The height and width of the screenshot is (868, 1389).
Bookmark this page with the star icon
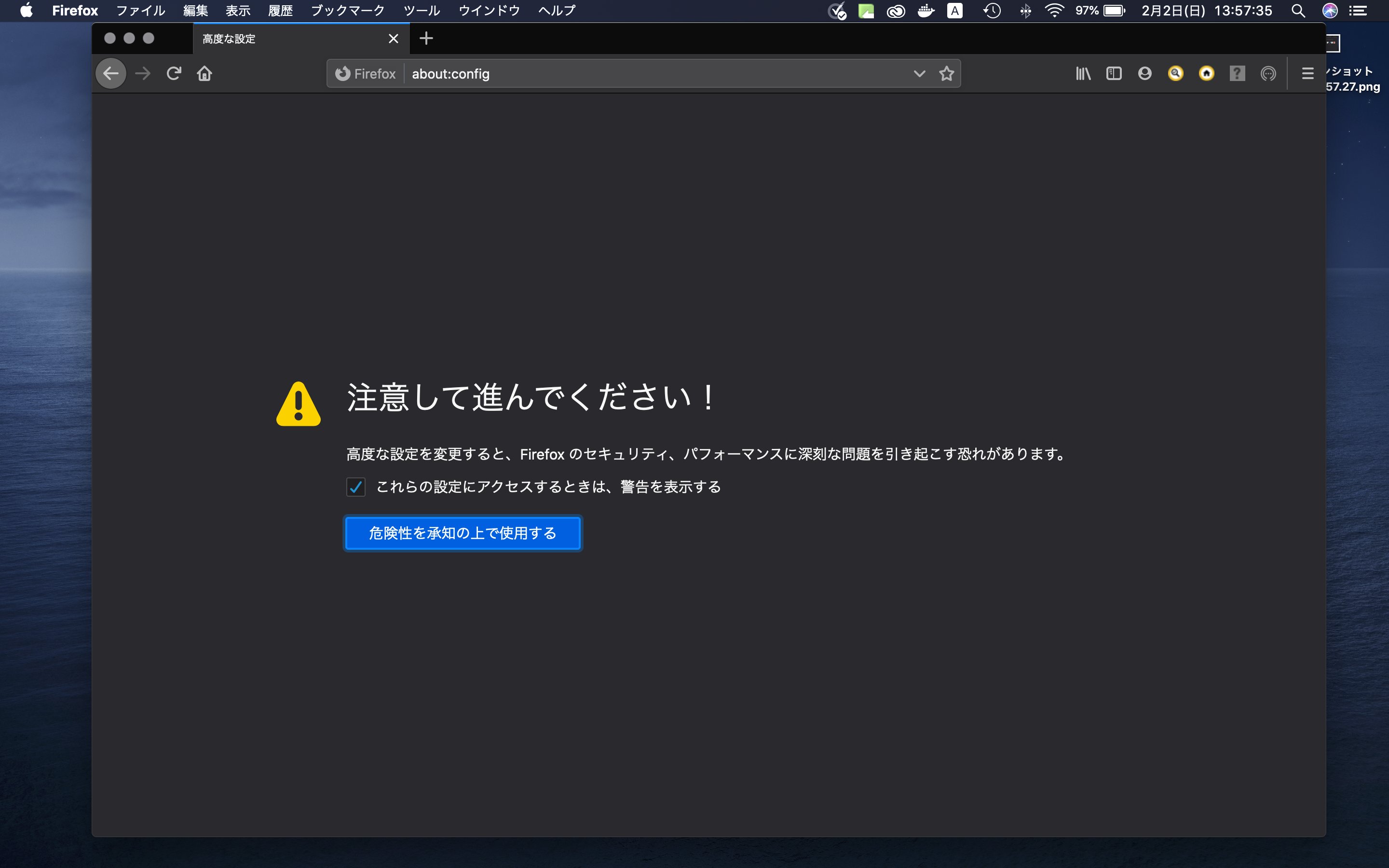click(946, 73)
